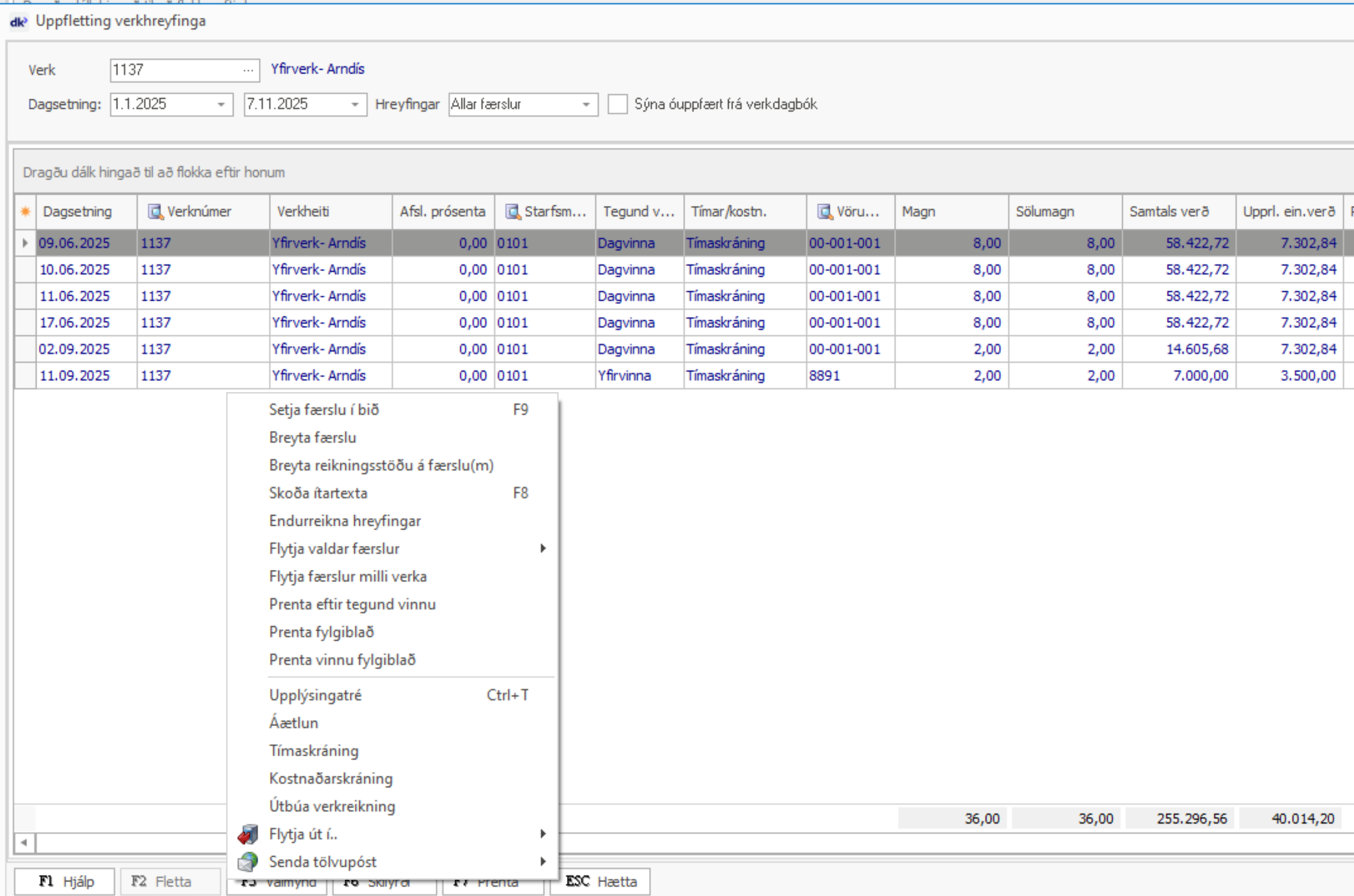Screen dimensions: 1354x896
Task: Click the Verknúmer column search icon
Action: [155, 212]
